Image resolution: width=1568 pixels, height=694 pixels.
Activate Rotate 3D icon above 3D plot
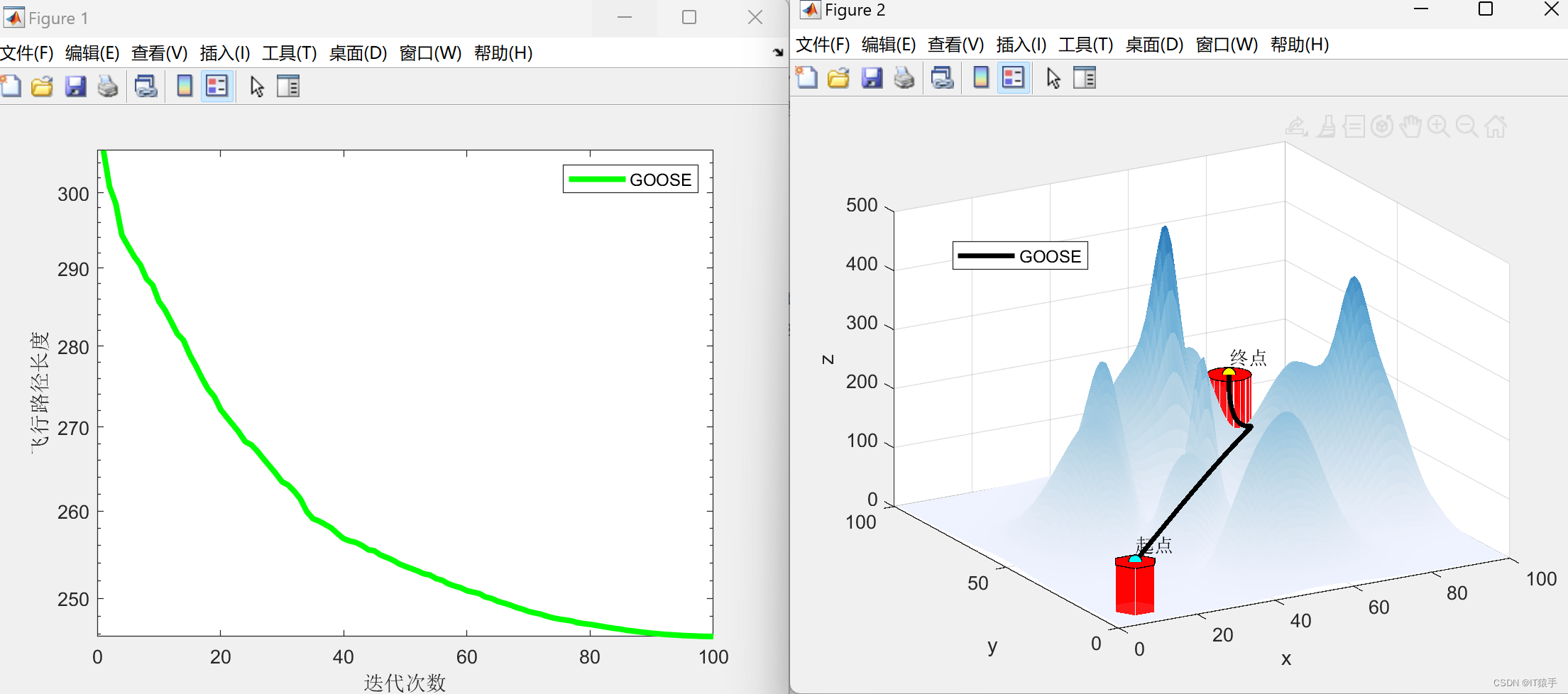click(1382, 126)
